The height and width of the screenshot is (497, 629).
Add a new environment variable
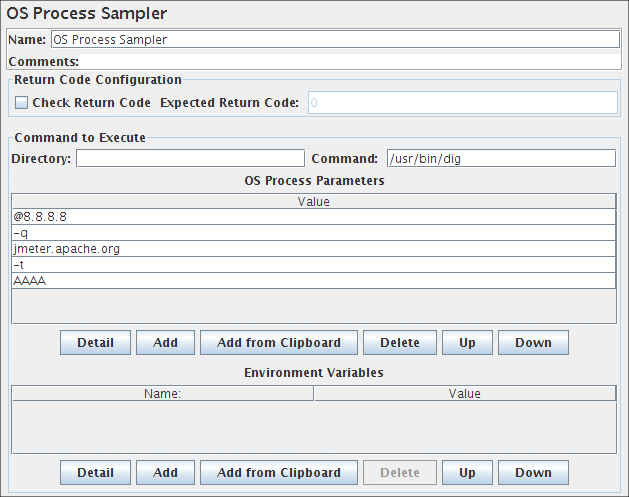click(x=165, y=473)
